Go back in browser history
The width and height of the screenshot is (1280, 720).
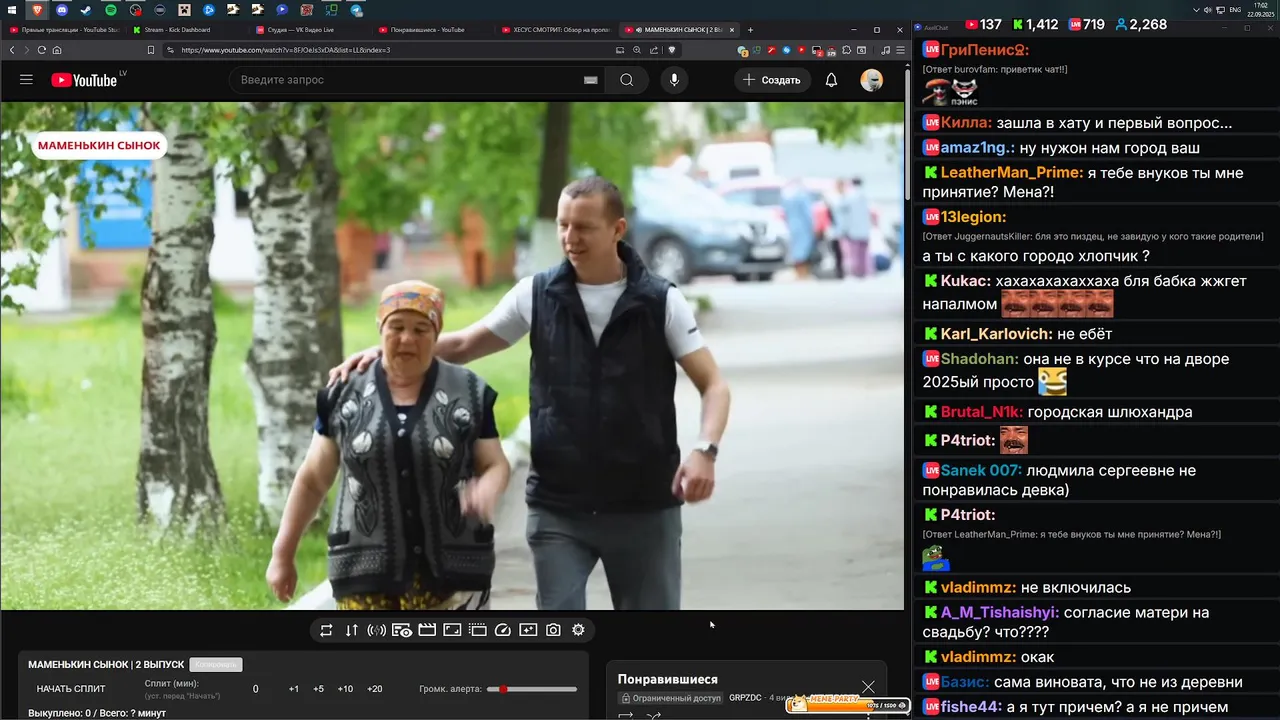(12, 50)
